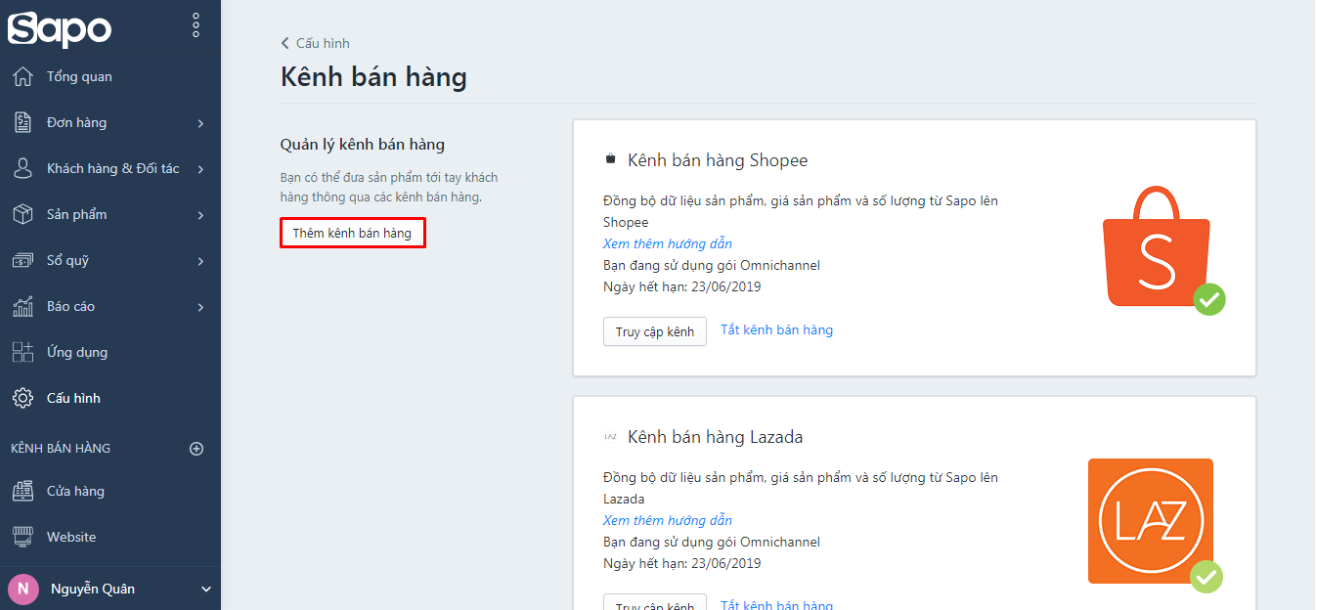Screen dimensions: 1317x610
Task: Add a sales channel with the plus icon
Action: click(197, 449)
